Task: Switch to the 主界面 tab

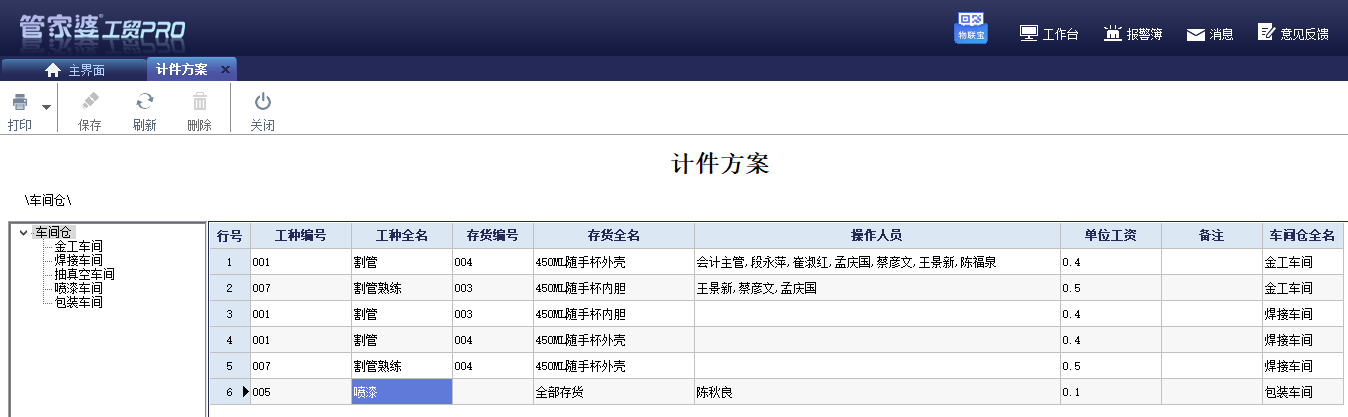Action: 75,70
